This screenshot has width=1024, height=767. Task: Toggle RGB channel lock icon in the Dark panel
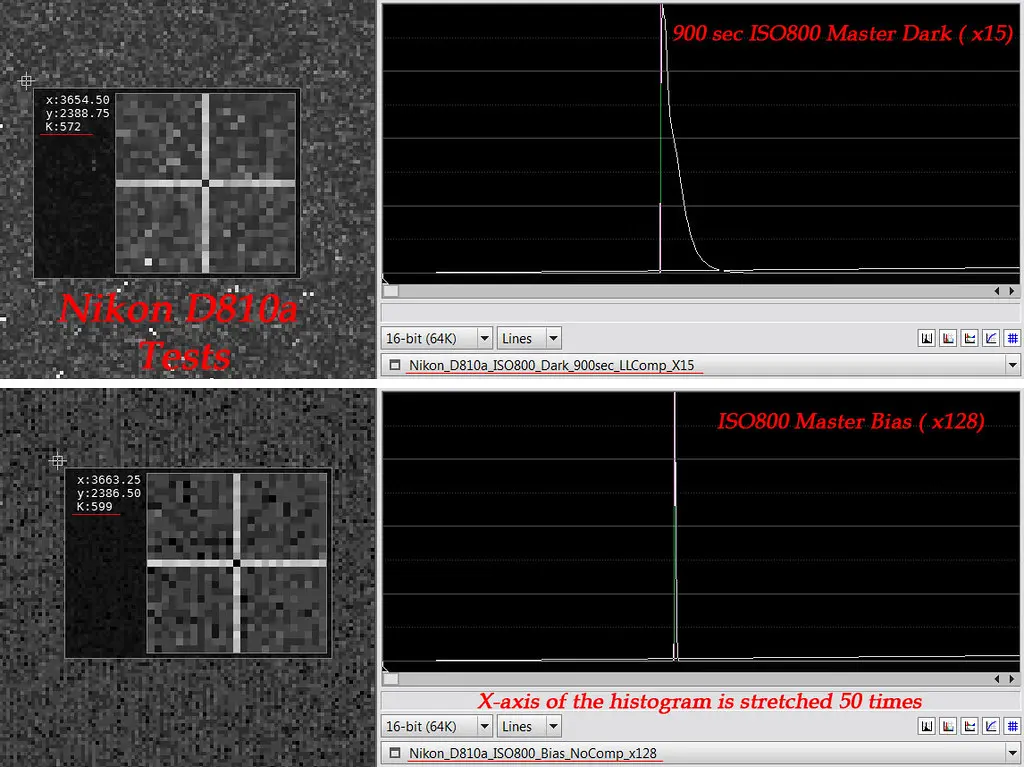coord(970,338)
